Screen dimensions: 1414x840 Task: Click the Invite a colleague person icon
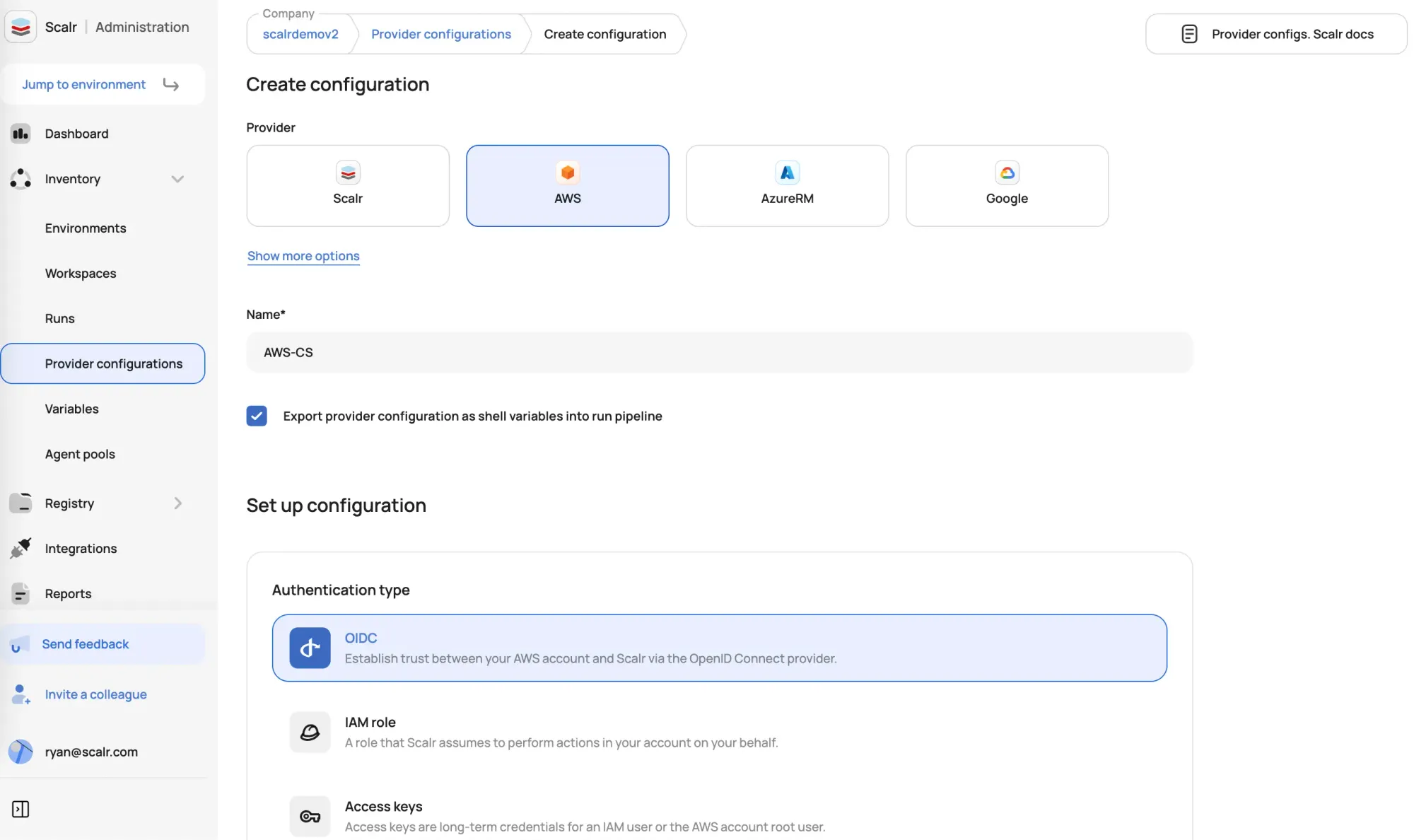(21, 694)
